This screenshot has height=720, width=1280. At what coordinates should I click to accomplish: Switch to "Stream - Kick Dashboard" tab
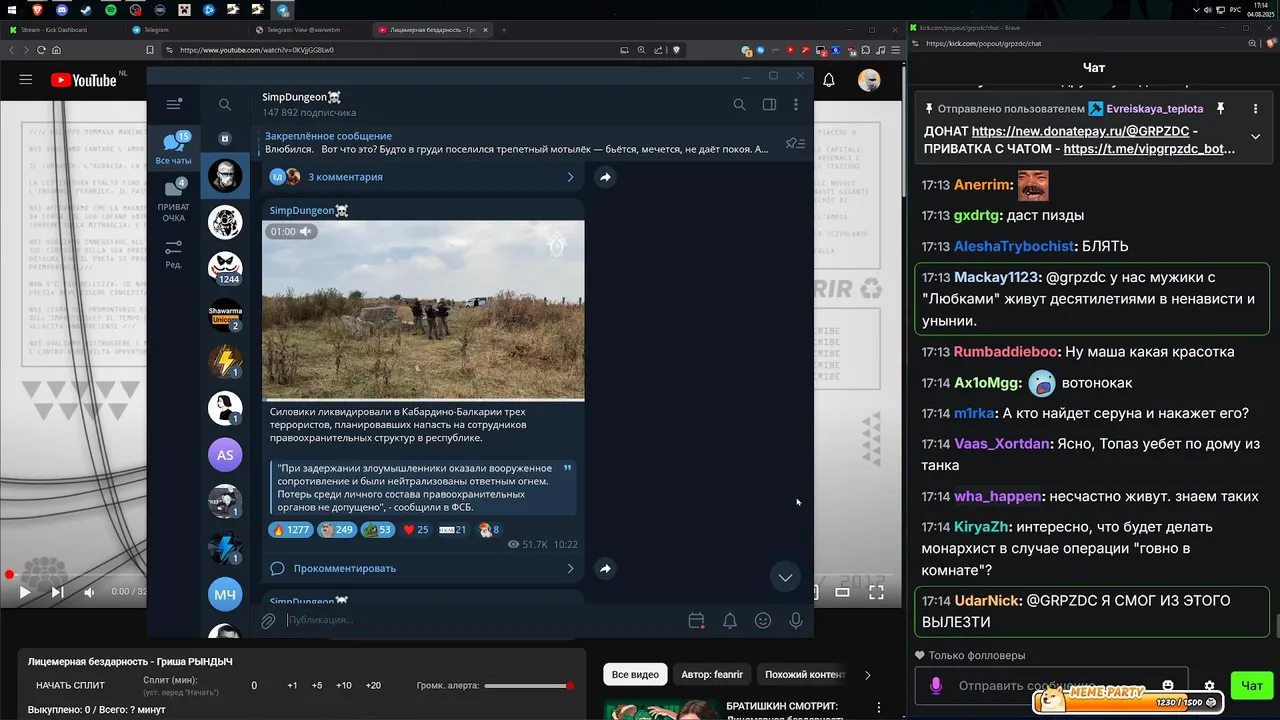click(x=61, y=30)
